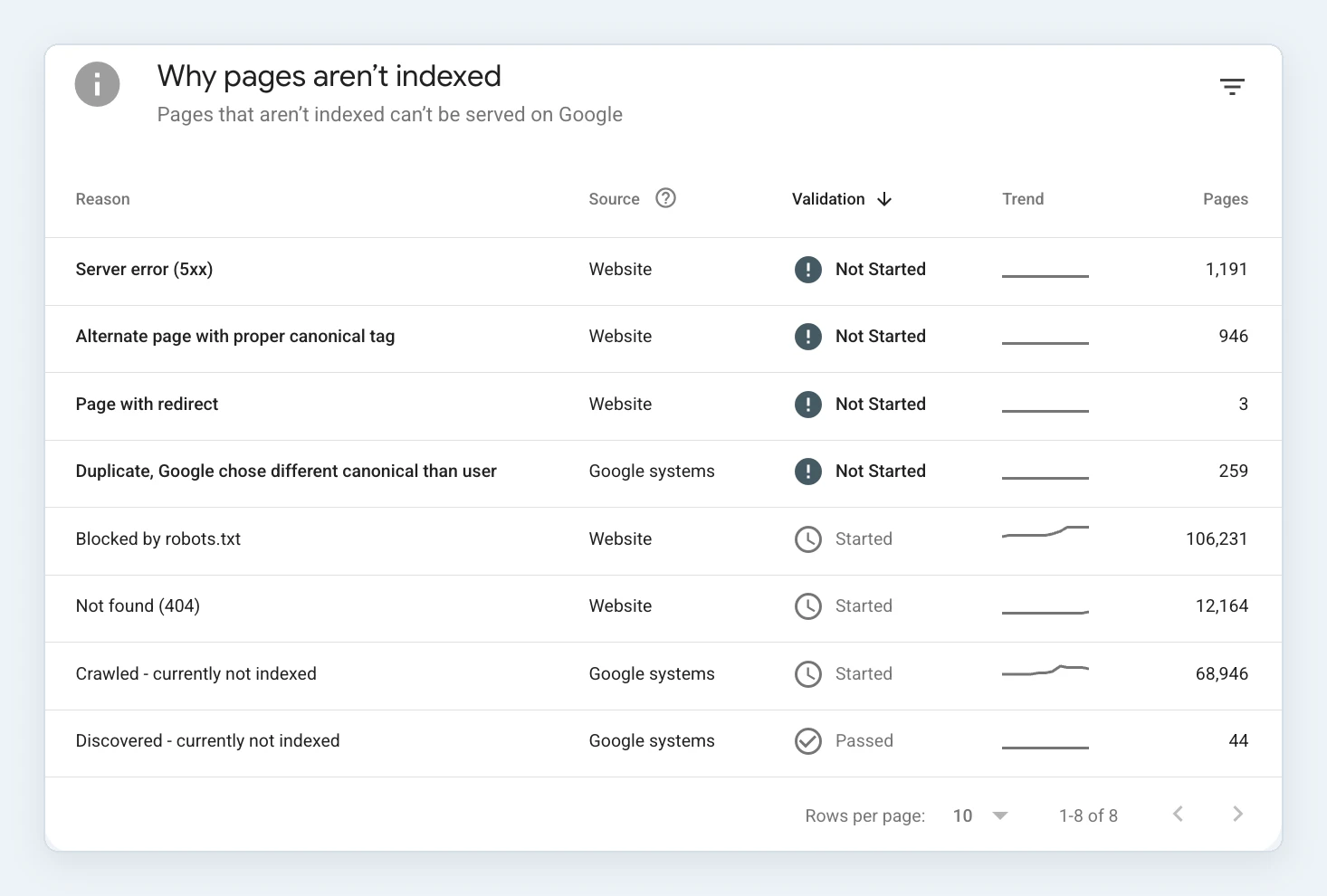Click the 259 pages count
This screenshot has width=1327, height=896.
1234,472
